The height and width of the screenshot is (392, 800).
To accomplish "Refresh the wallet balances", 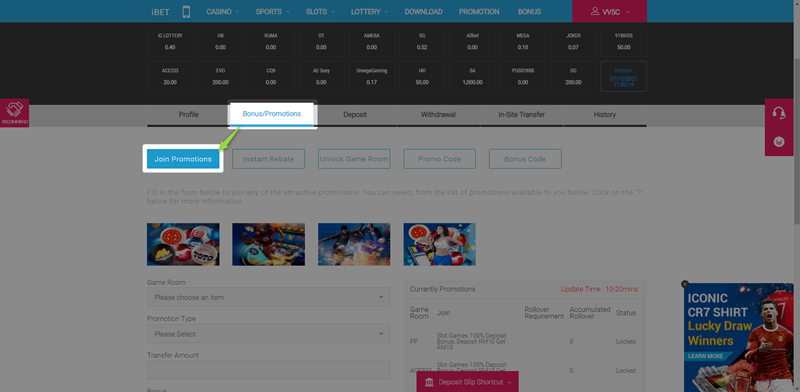I will (x=623, y=77).
